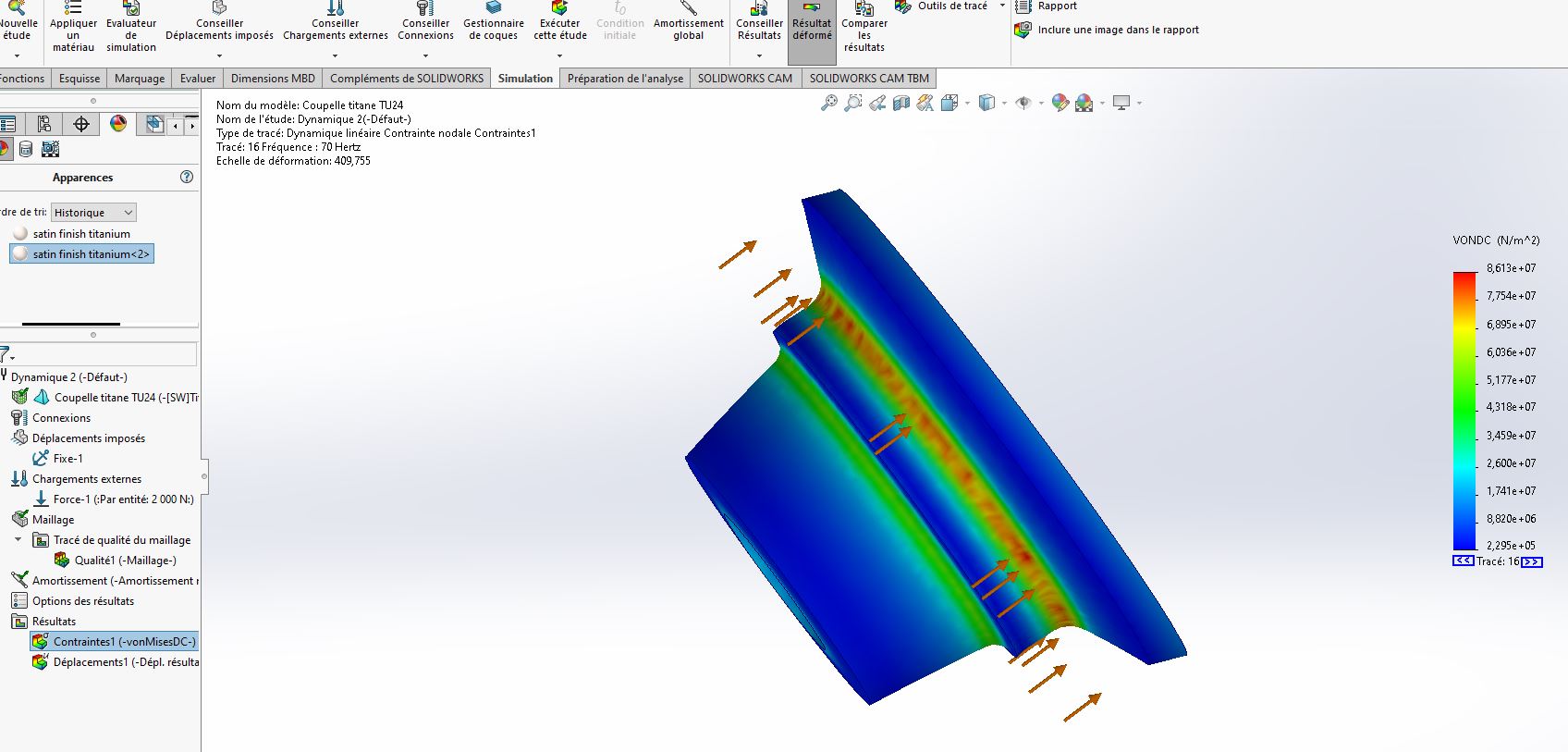
Task: Open the DisplayManager appearance tab icon
Action: (x=118, y=124)
